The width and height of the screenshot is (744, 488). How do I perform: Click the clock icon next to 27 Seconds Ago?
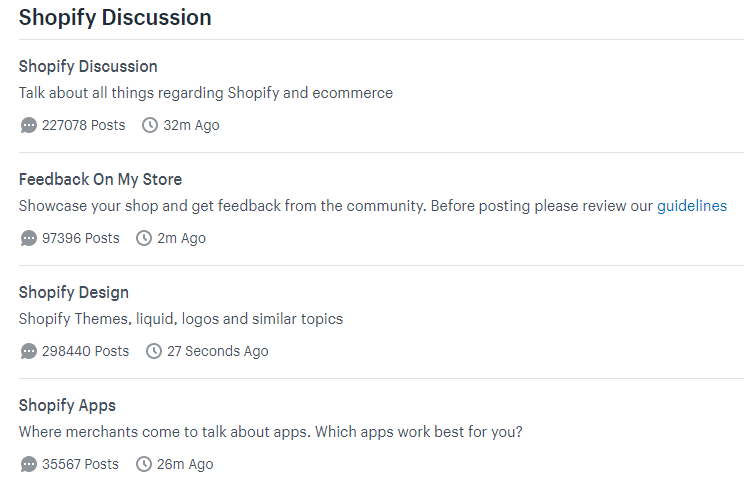(x=154, y=352)
